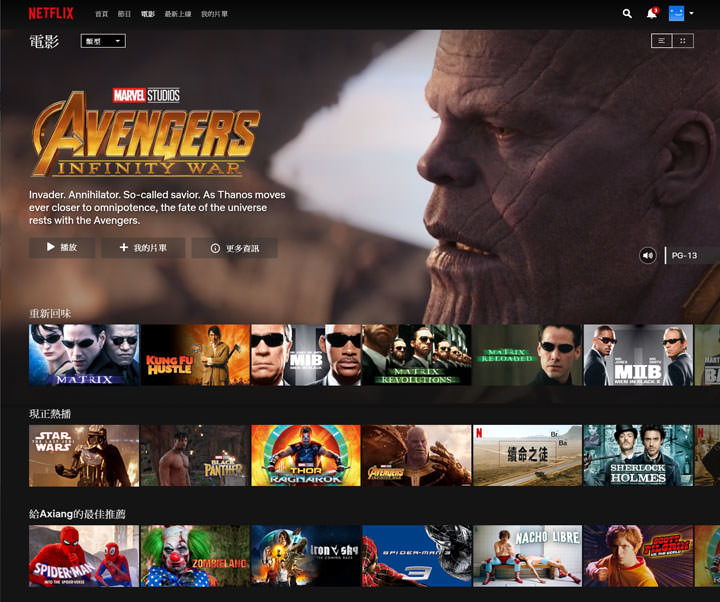The height and width of the screenshot is (602, 720).
Task: Click the 更多資訊 info button
Action: pyautogui.click(x=235, y=248)
